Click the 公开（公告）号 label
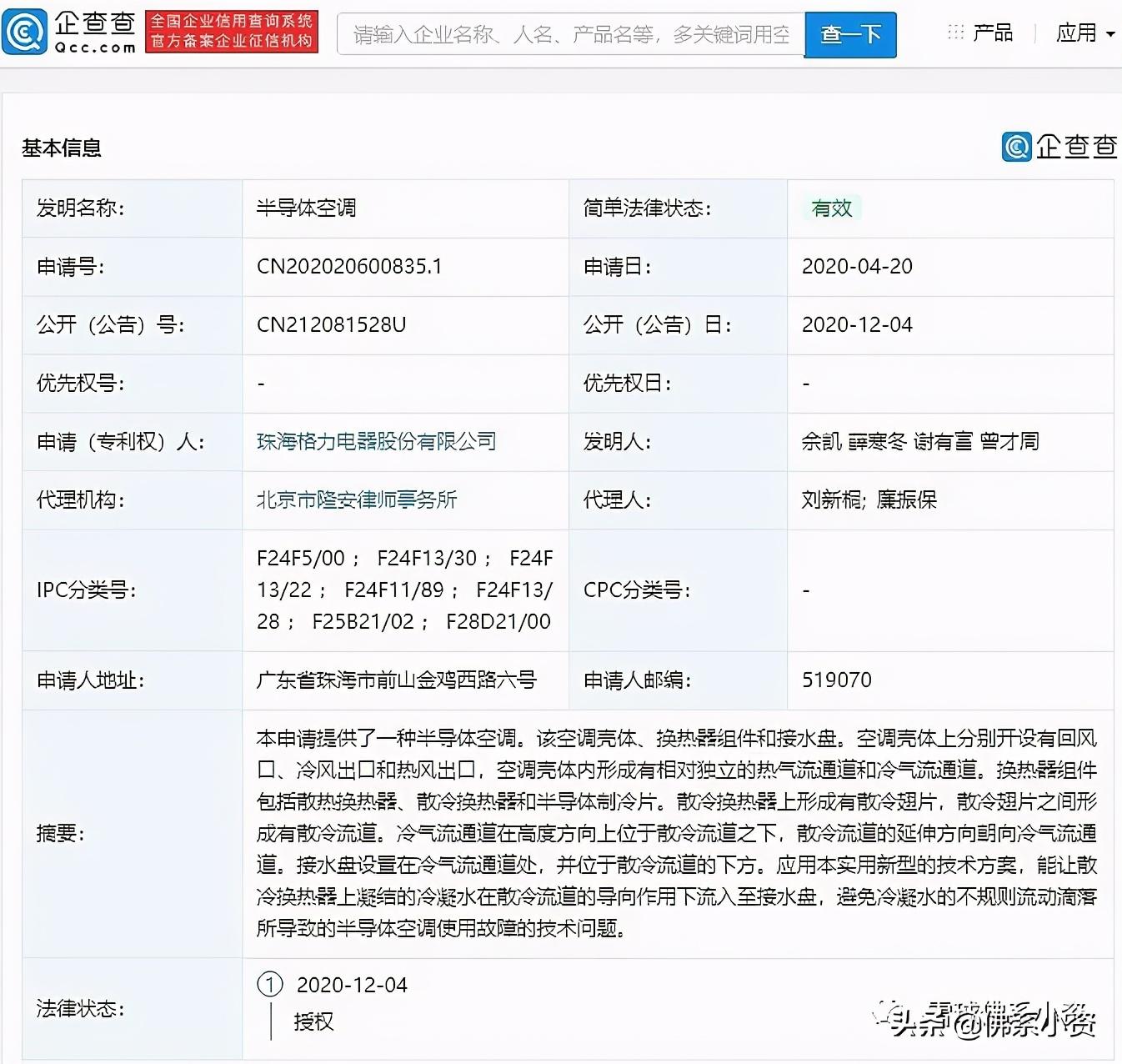The width and height of the screenshot is (1122, 1064). coord(111,324)
